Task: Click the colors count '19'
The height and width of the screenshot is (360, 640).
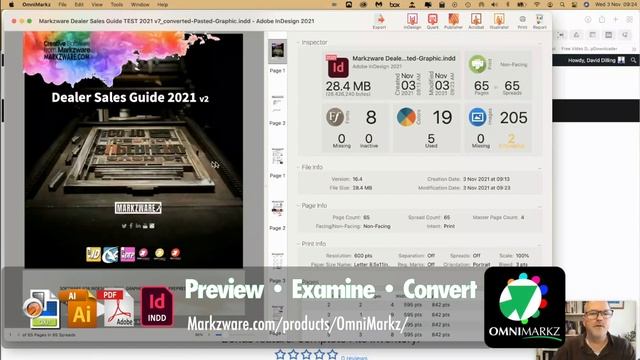Action: (442, 118)
